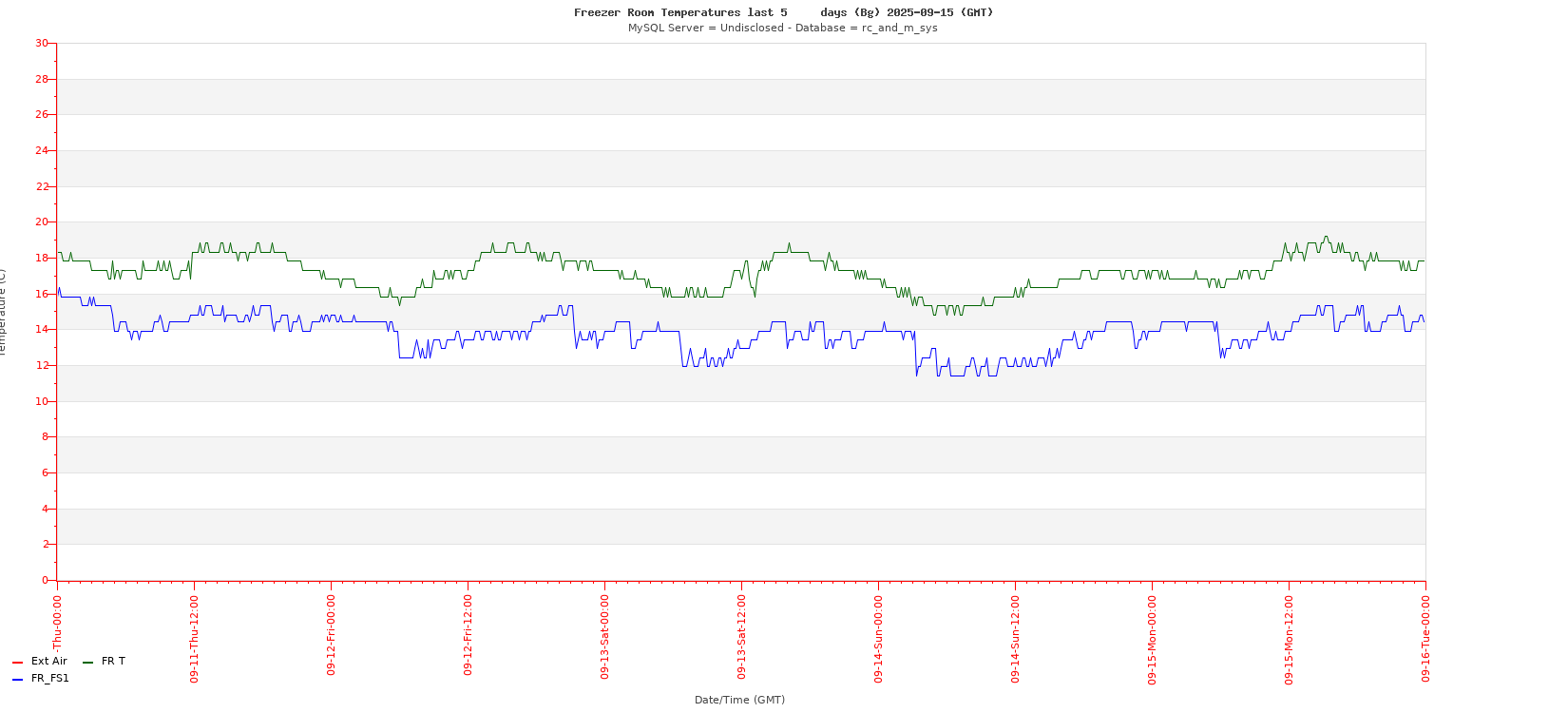The image size is (1568, 713).
Task: Click y-axis label 12
Action: click(41, 365)
